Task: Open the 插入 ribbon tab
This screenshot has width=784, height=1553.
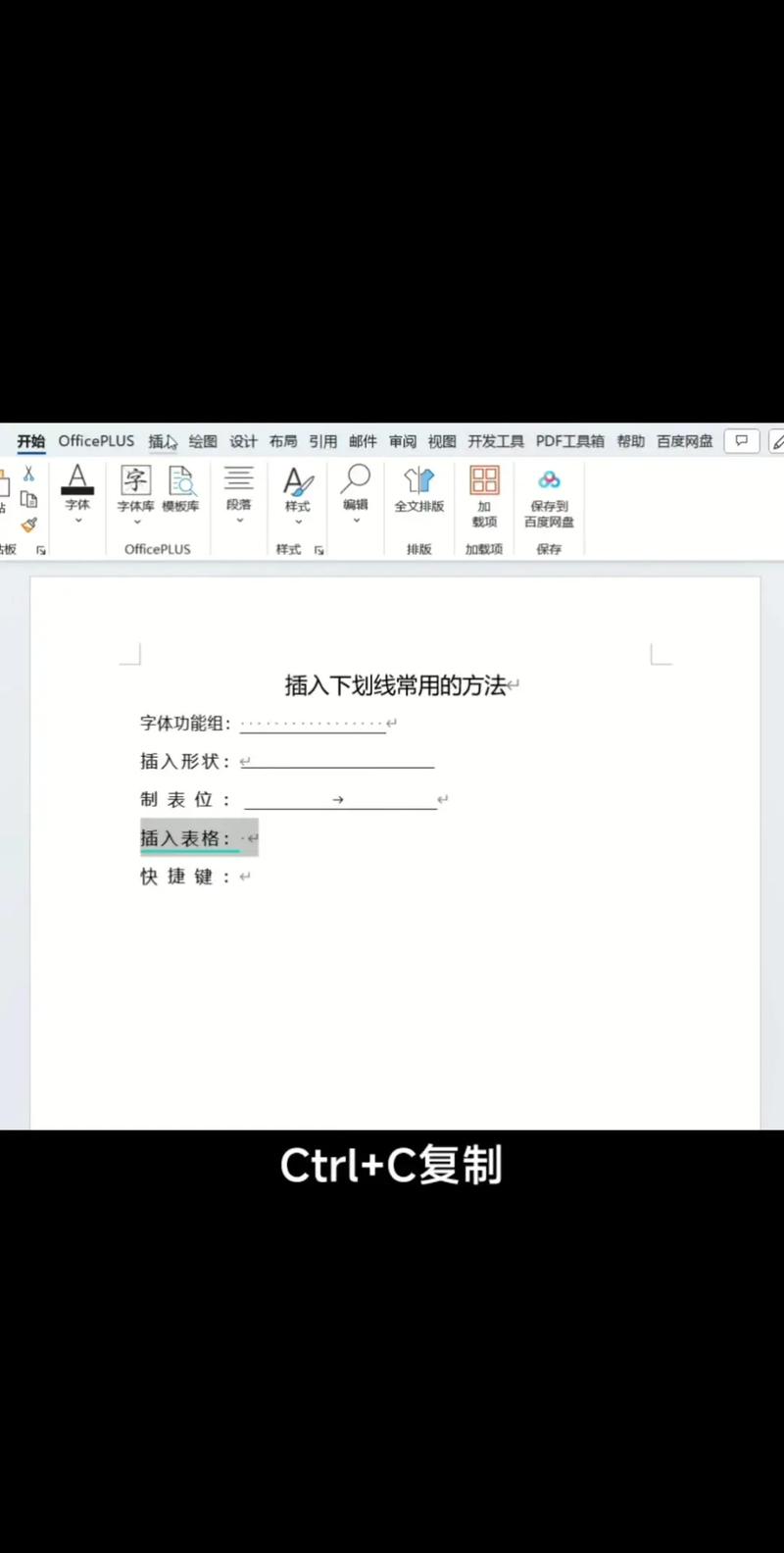Action: pos(163,441)
